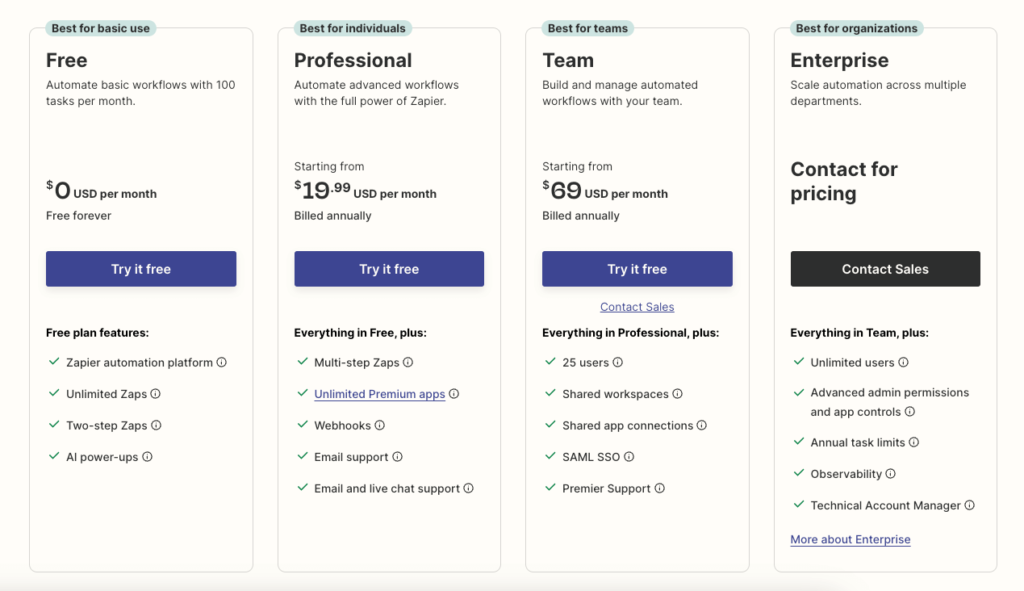
Task: Open info tooltip for Multi-step Zaps
Action: [408, 362]
